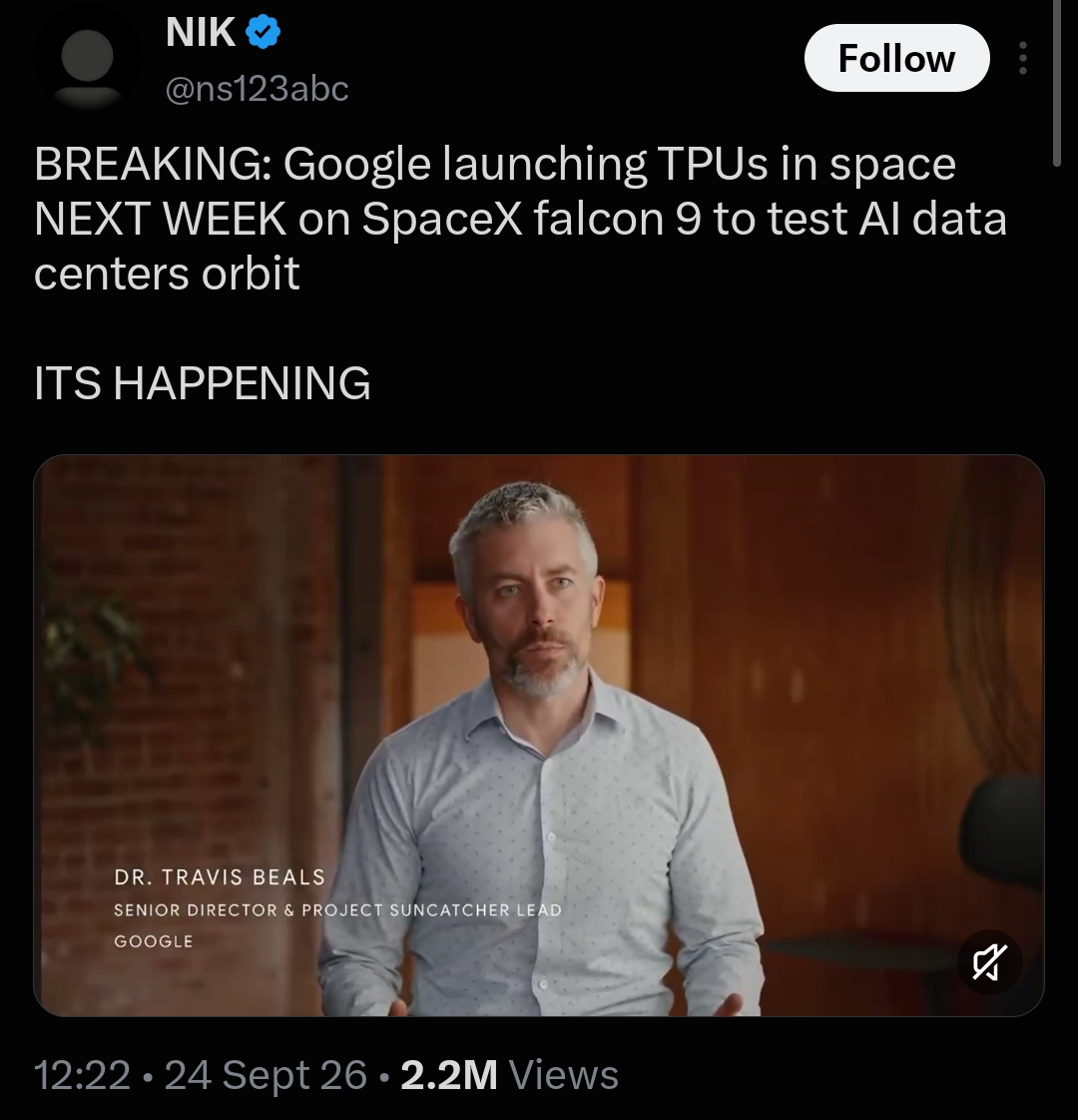This screenshot has height=1120, width=1078.
Task: Follow the @ns123abc account
Action: pyautogui.click(x=896, y=58)
